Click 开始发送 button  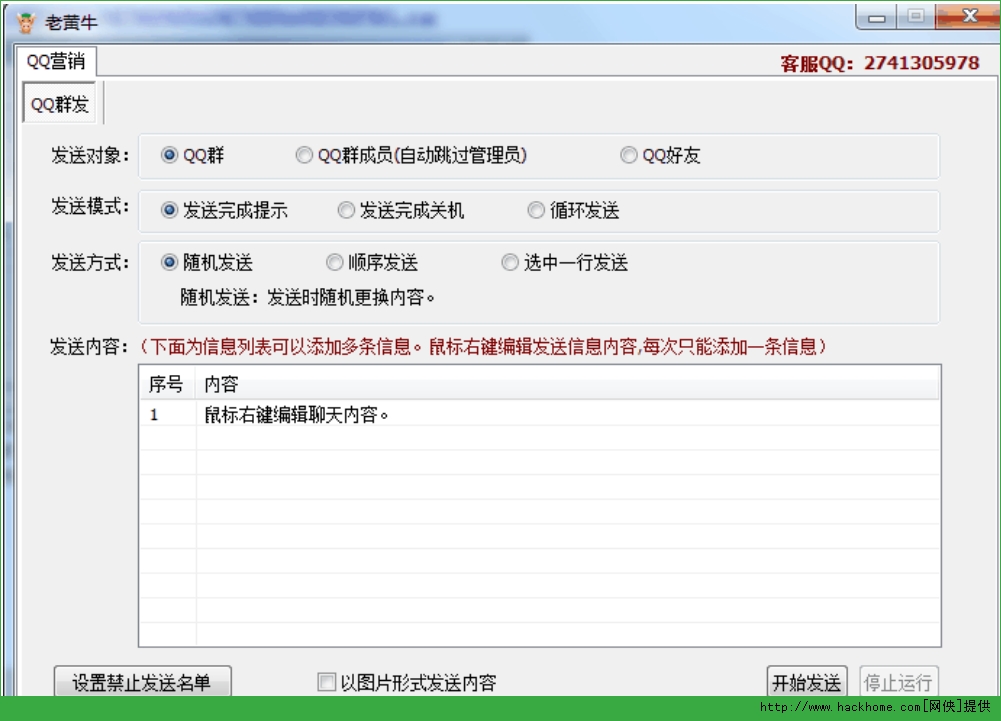click(807, 682)
